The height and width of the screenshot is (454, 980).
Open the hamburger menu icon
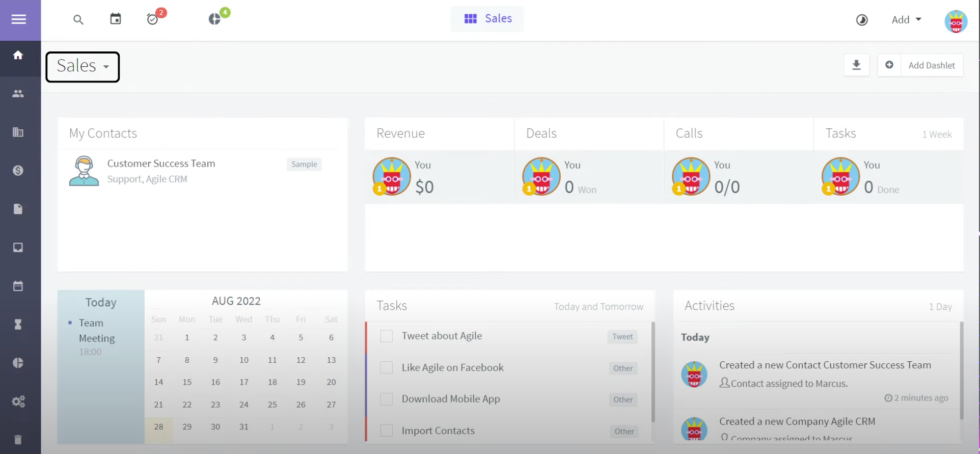(x=18, y=19)
